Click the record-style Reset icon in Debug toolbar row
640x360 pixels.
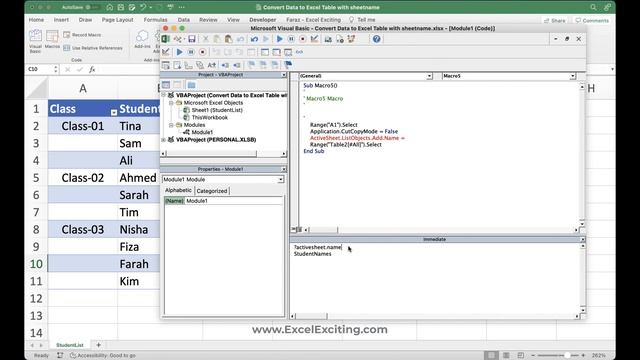click(x=202, y=52)
